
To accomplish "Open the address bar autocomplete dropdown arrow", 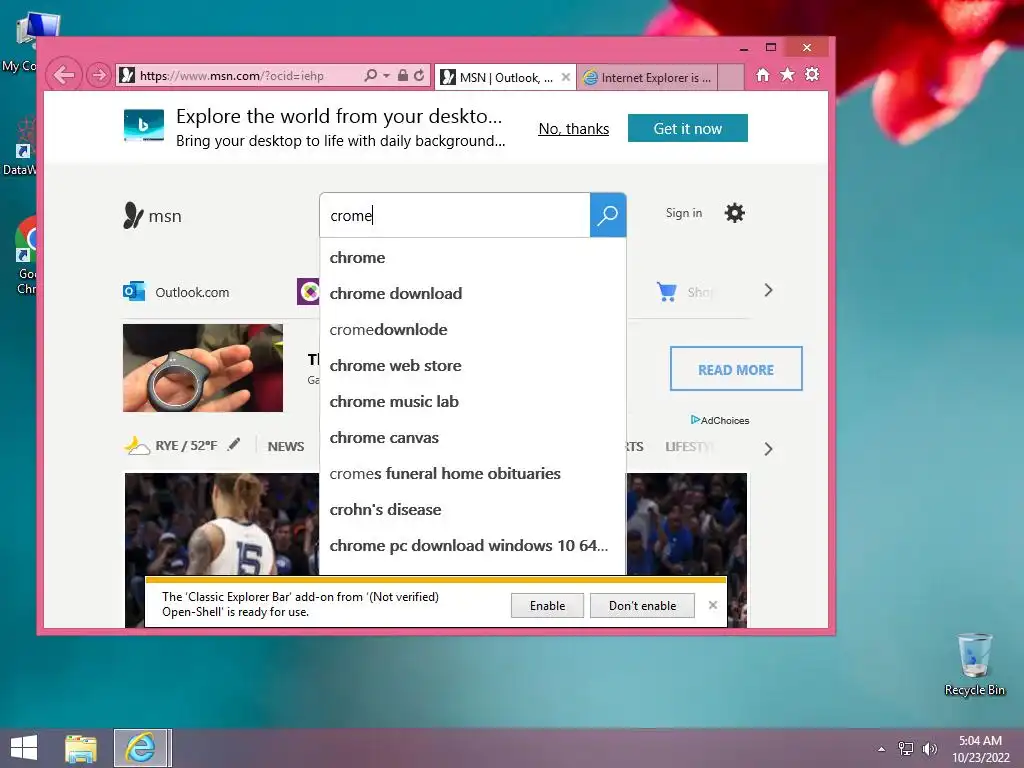I will point(387,76).
